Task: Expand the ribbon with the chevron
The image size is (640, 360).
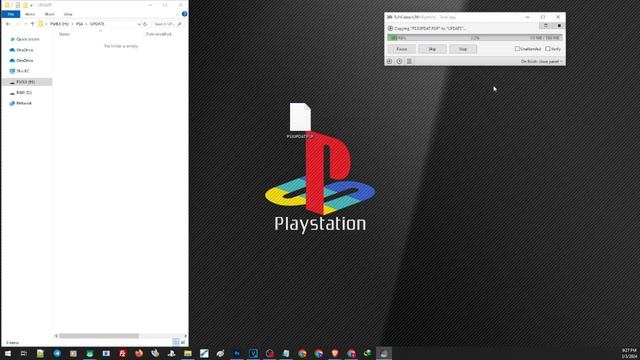Action: (x=178, y=14)
